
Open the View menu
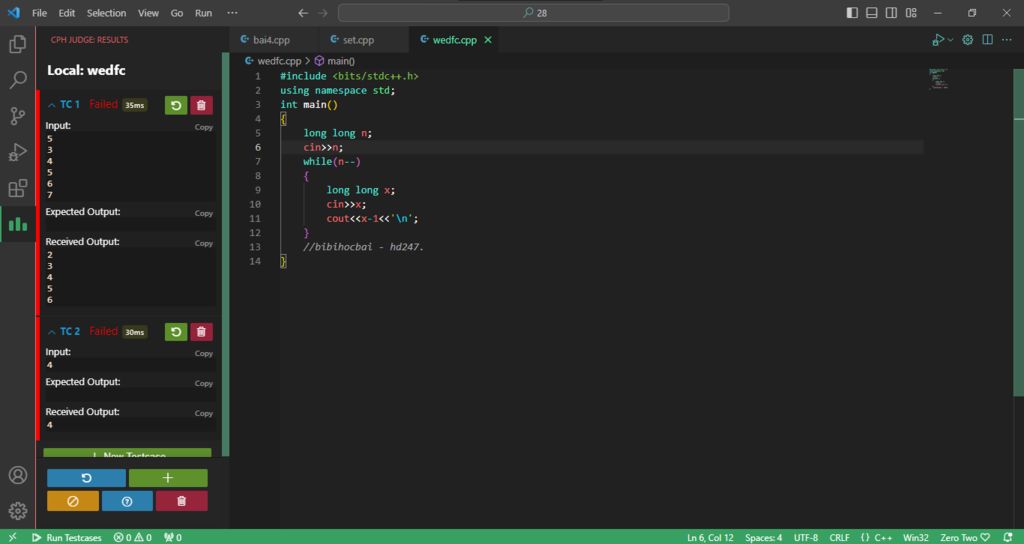point(148,13)
